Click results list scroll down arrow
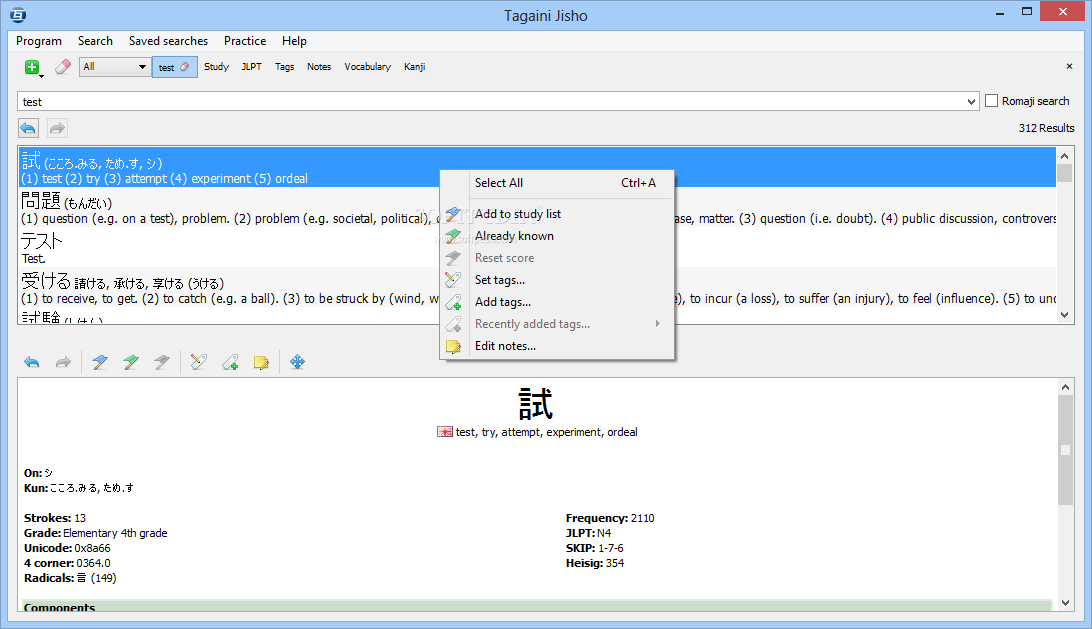This screenshot has width=1092, height=629. pos(1064,315)
